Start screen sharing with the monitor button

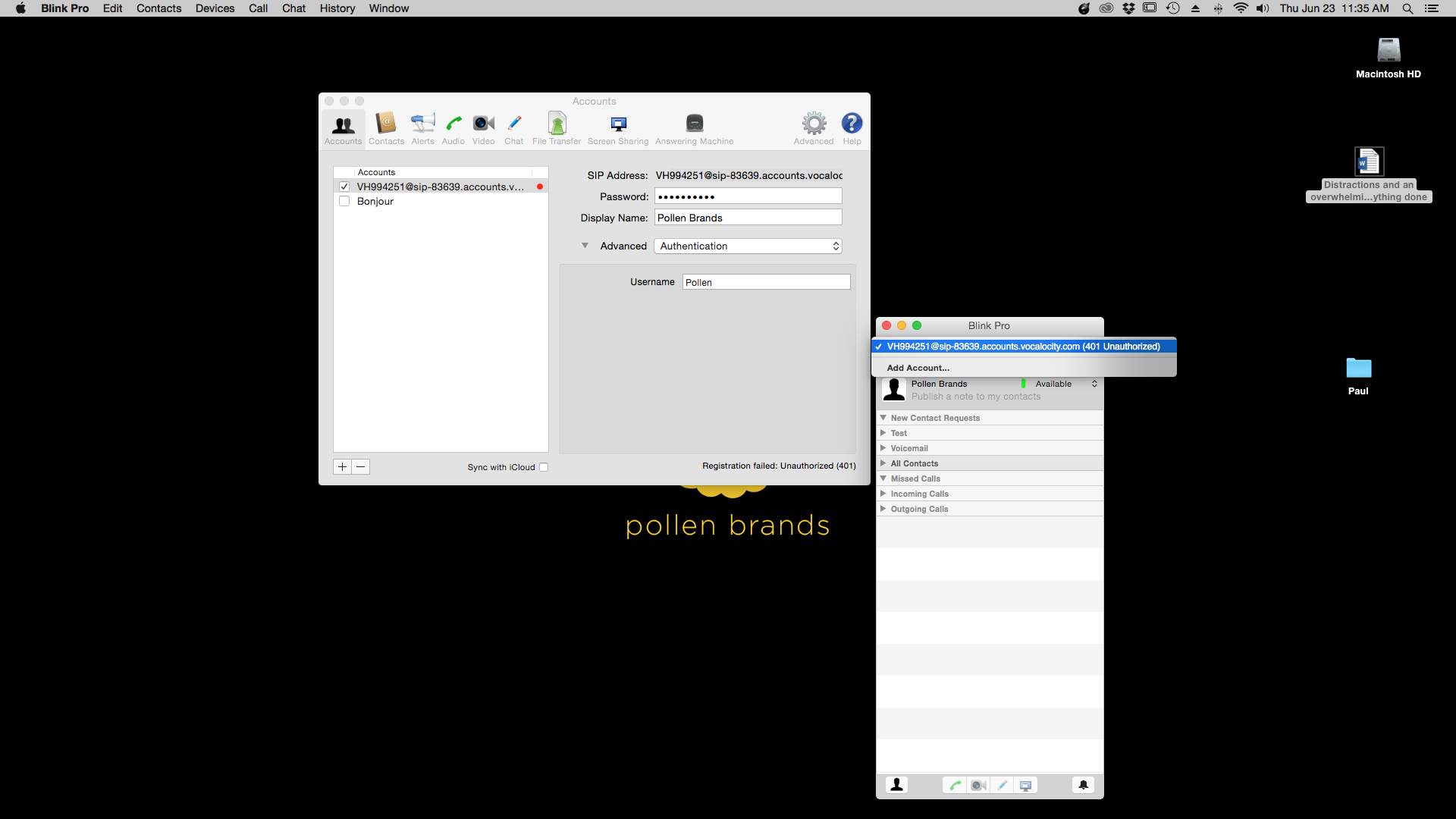click(x=1025, y=785)
